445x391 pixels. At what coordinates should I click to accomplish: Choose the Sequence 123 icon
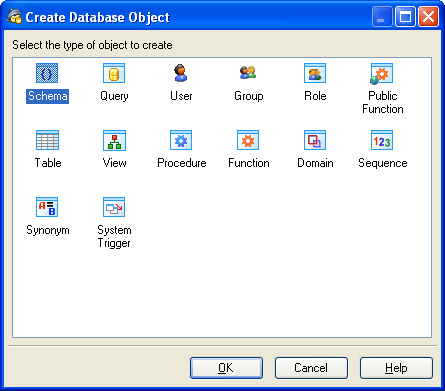[382, 140]
